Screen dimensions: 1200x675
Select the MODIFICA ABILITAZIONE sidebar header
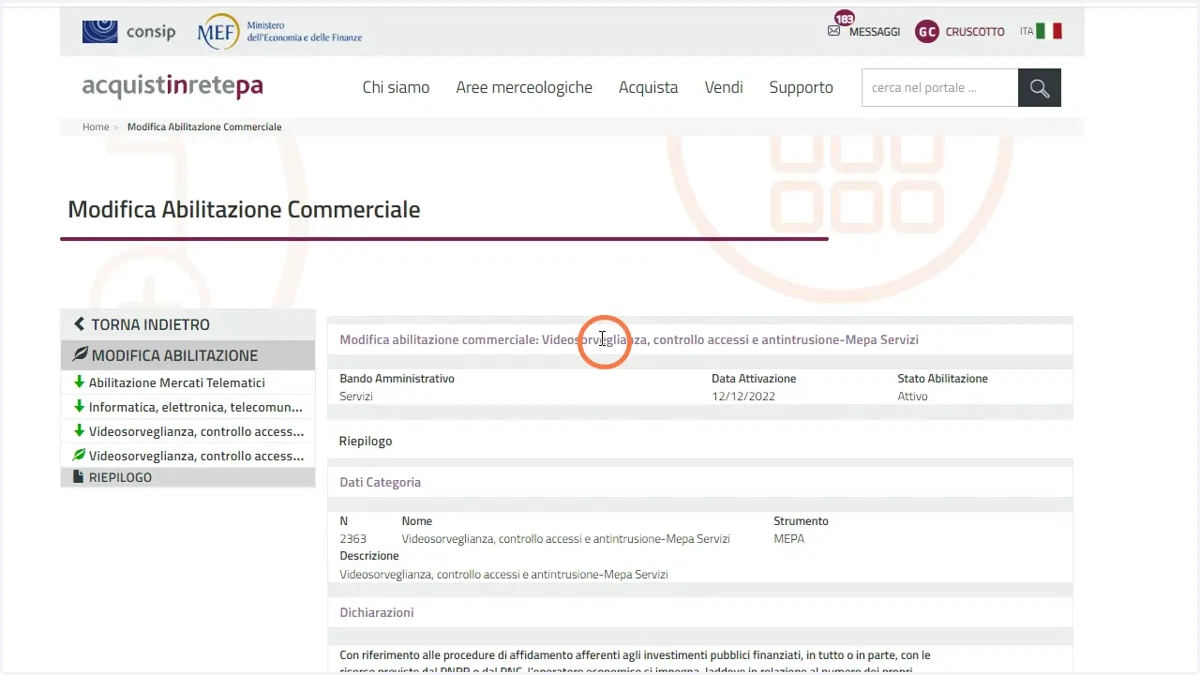point(188,355)
